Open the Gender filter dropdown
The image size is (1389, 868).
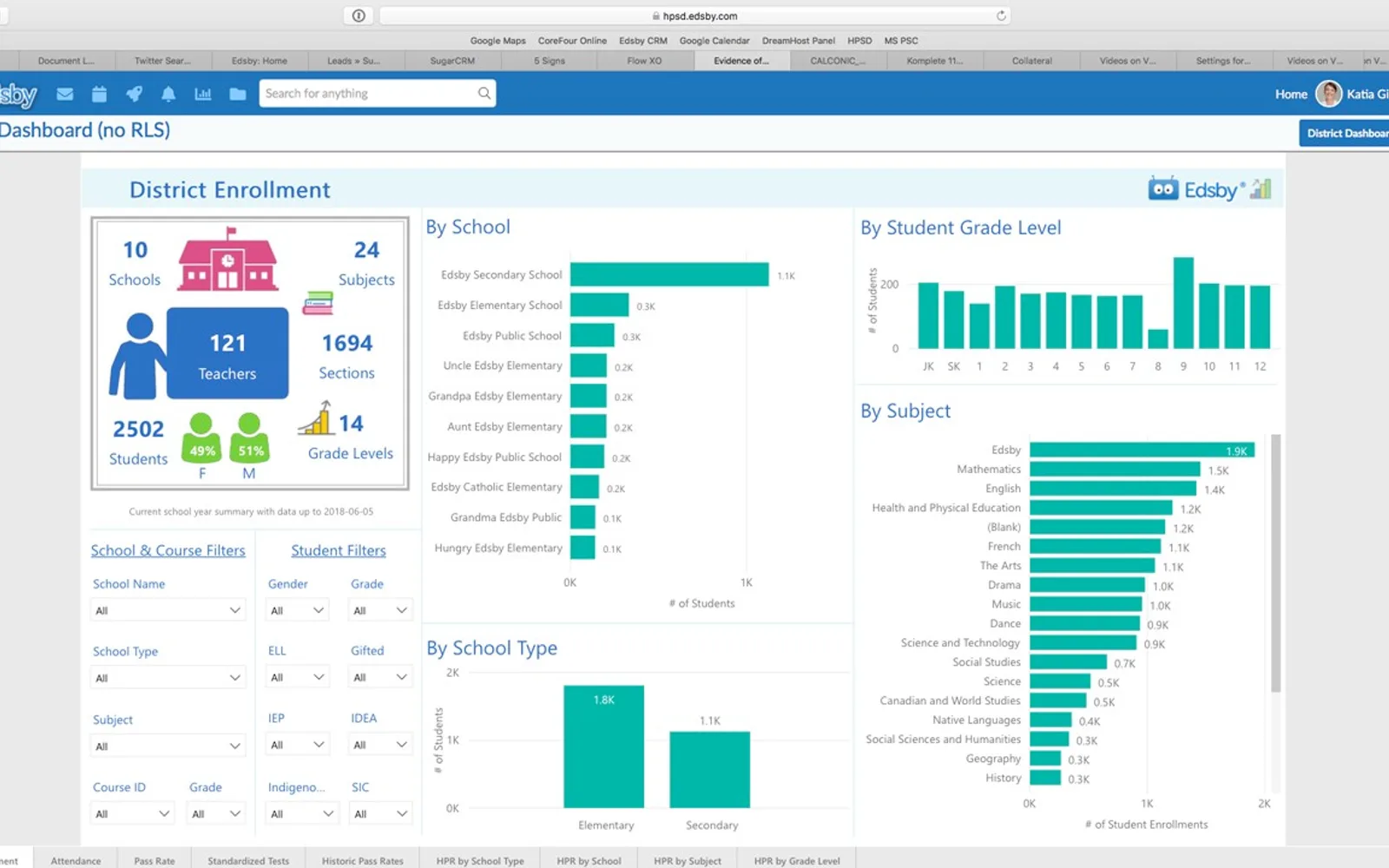point(297,610)
